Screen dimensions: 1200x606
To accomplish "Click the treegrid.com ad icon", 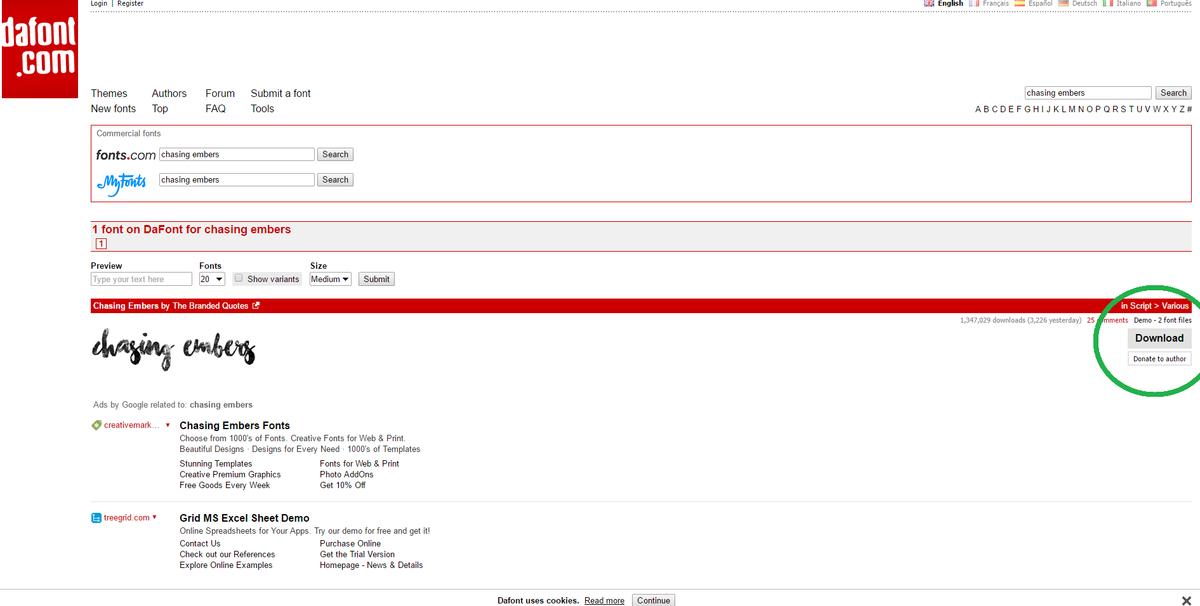I will [x=96, y=518].
